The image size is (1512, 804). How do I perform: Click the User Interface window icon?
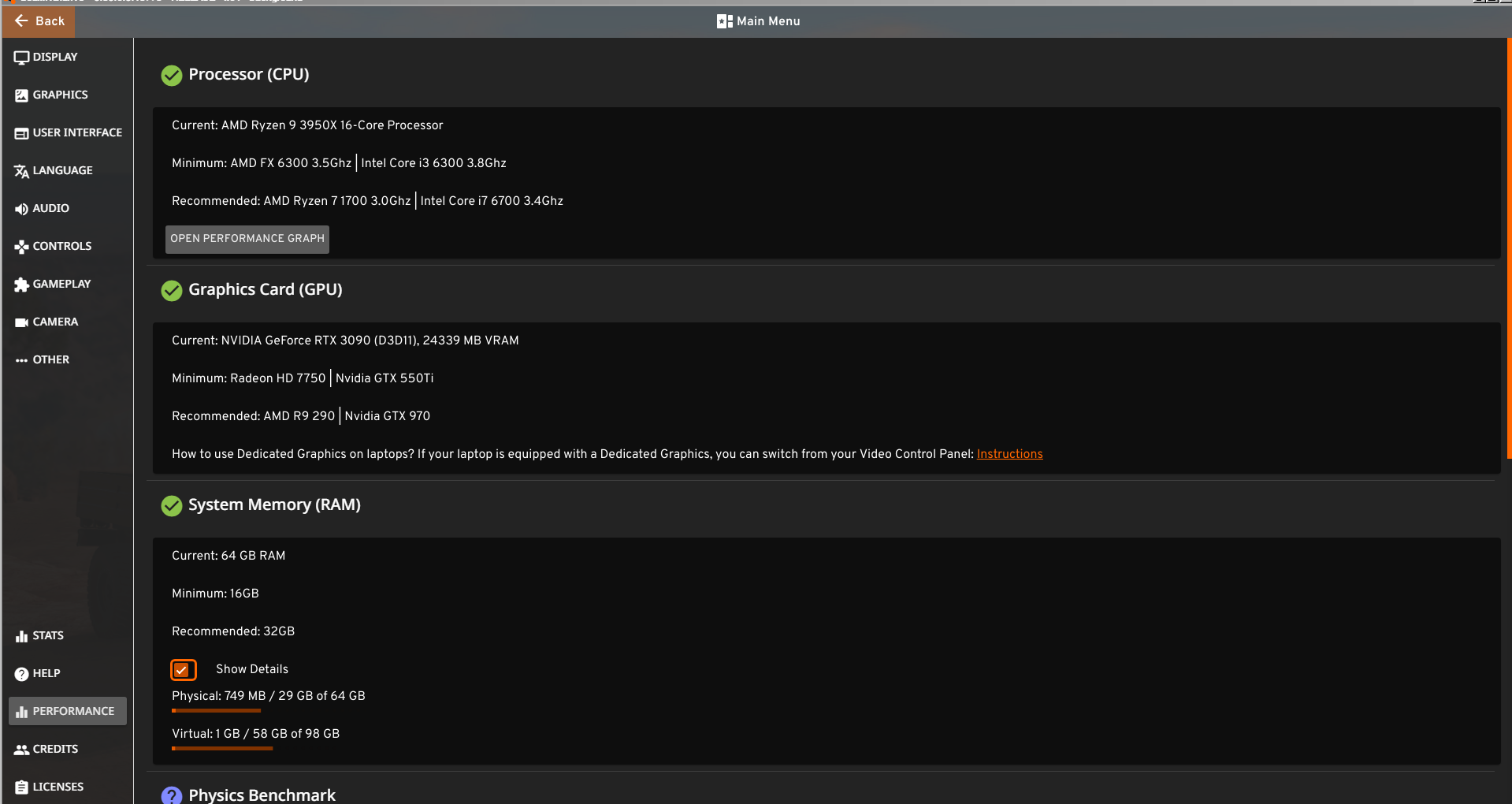[x=21, y=133]
